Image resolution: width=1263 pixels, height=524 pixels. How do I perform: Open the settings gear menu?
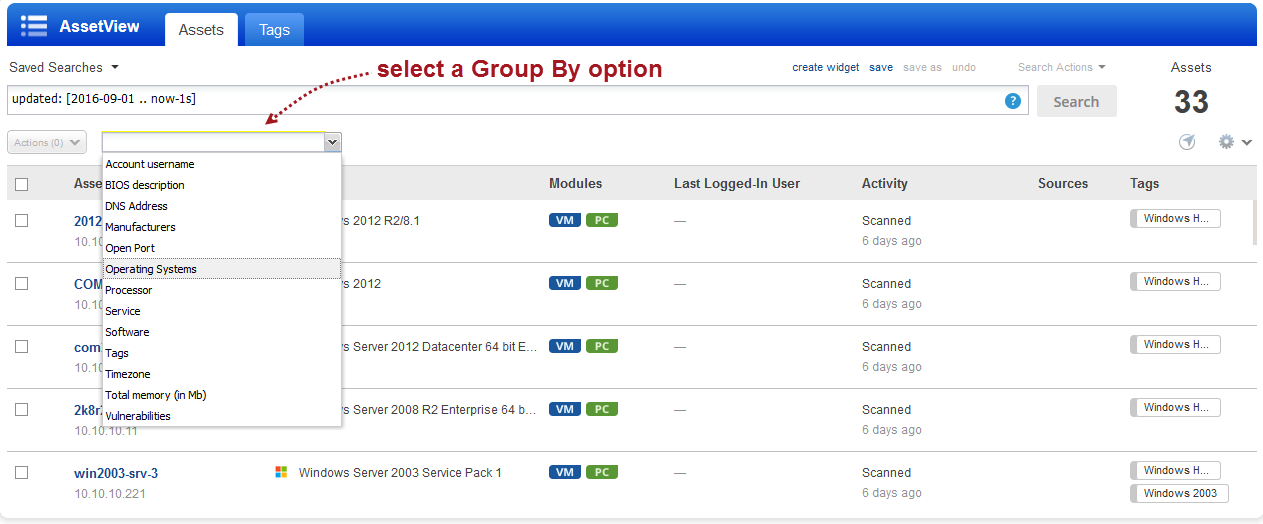coord(1235,142)
